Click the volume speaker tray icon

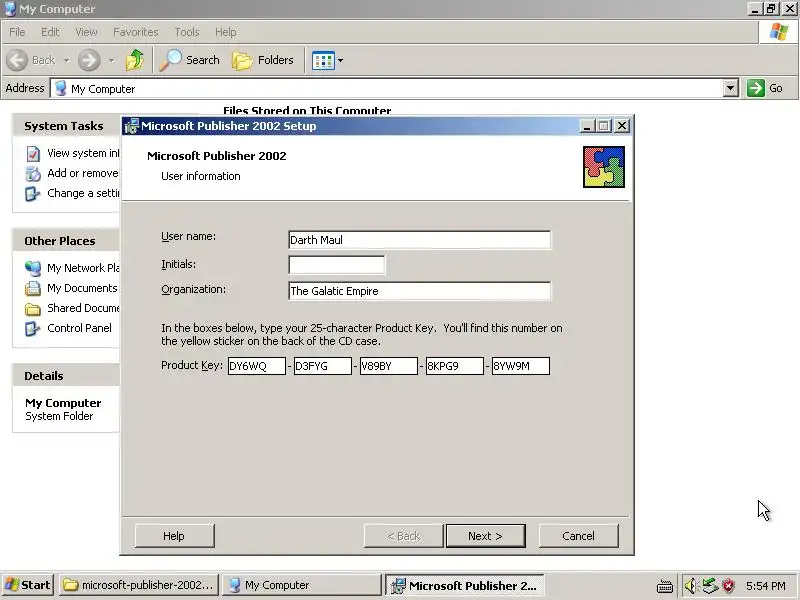691,586
